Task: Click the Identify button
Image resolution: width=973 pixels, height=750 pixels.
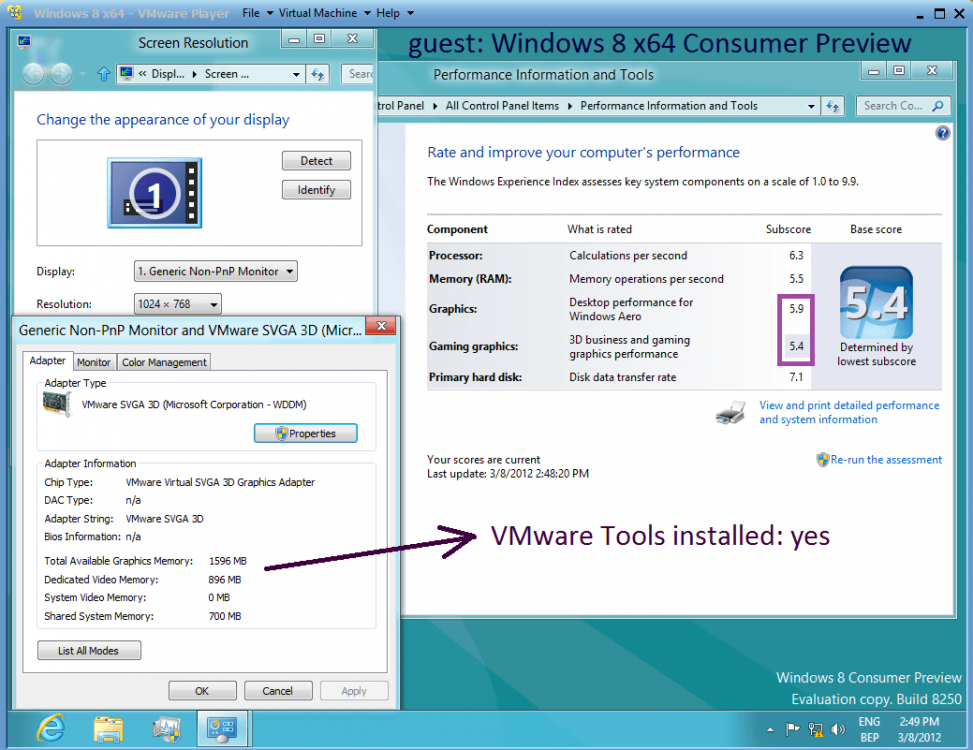Action: coord(316,190)
